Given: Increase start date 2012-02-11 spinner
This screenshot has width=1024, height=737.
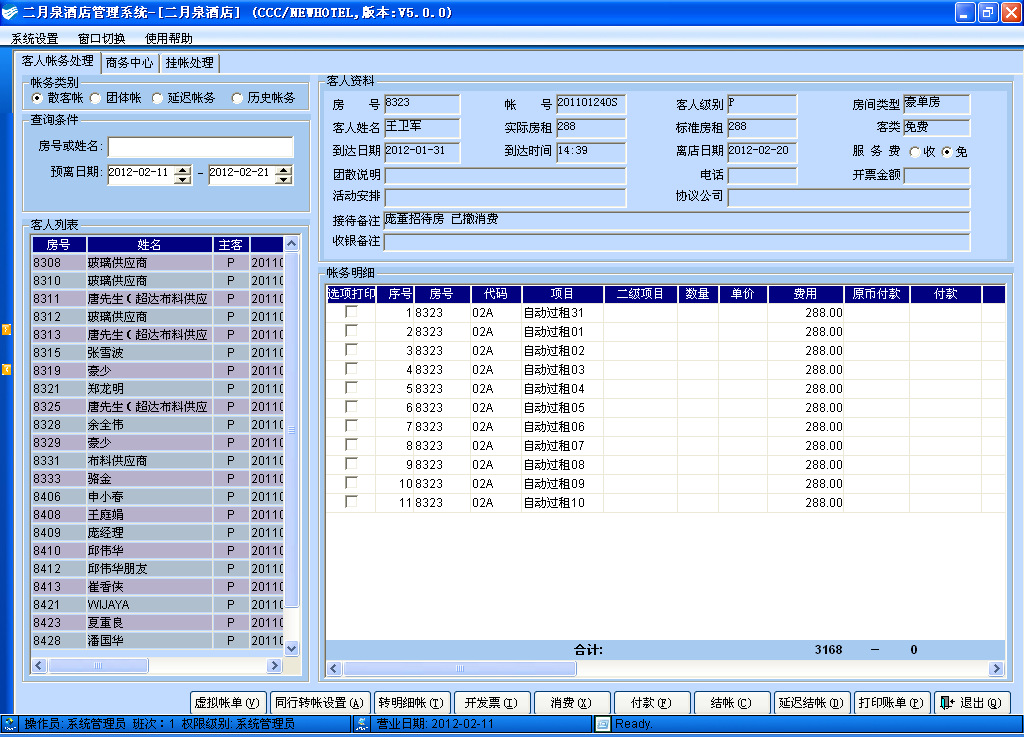Looking at the screenshot, I should 183,170.
